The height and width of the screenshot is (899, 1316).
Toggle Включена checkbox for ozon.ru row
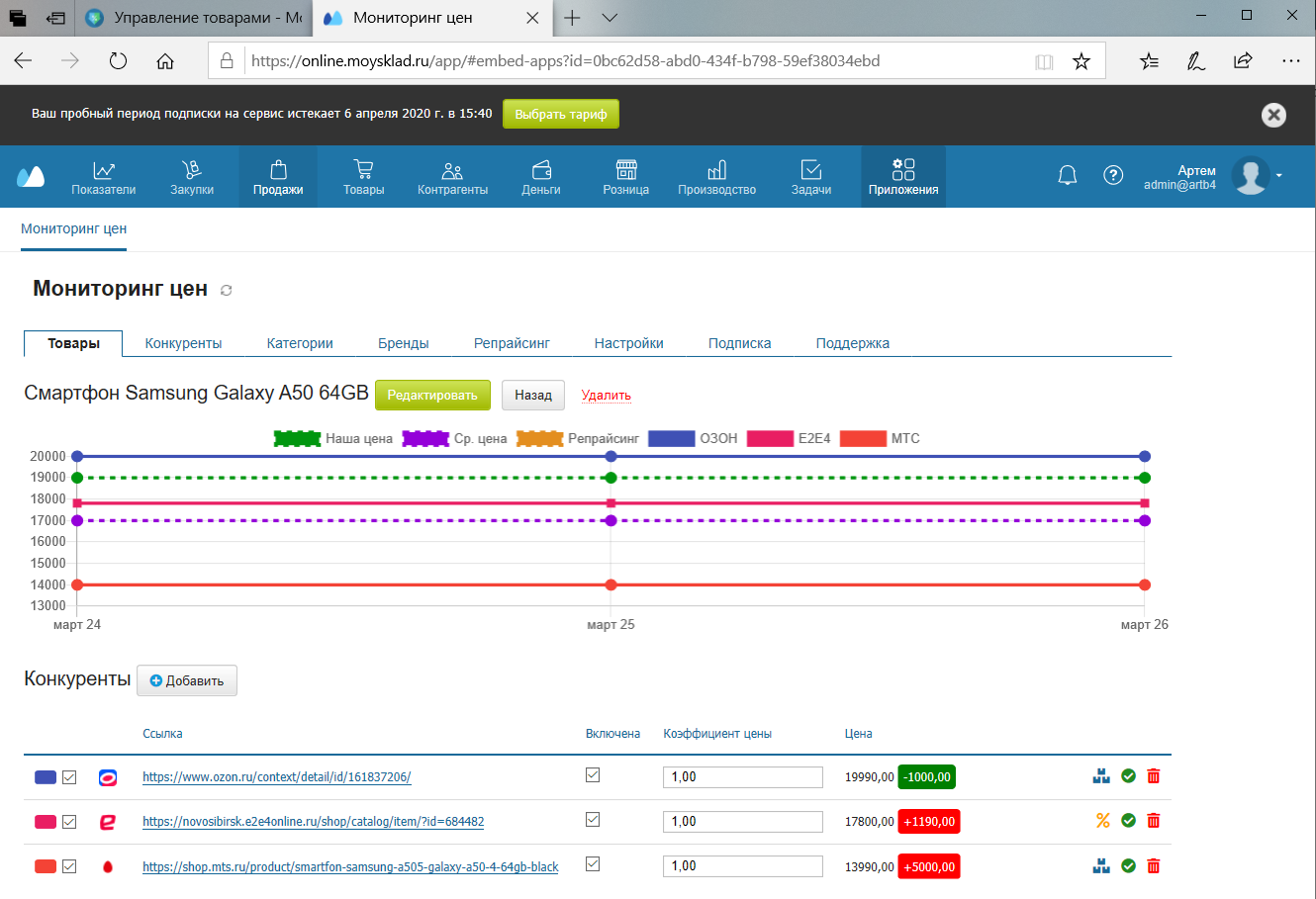[593, 775]
